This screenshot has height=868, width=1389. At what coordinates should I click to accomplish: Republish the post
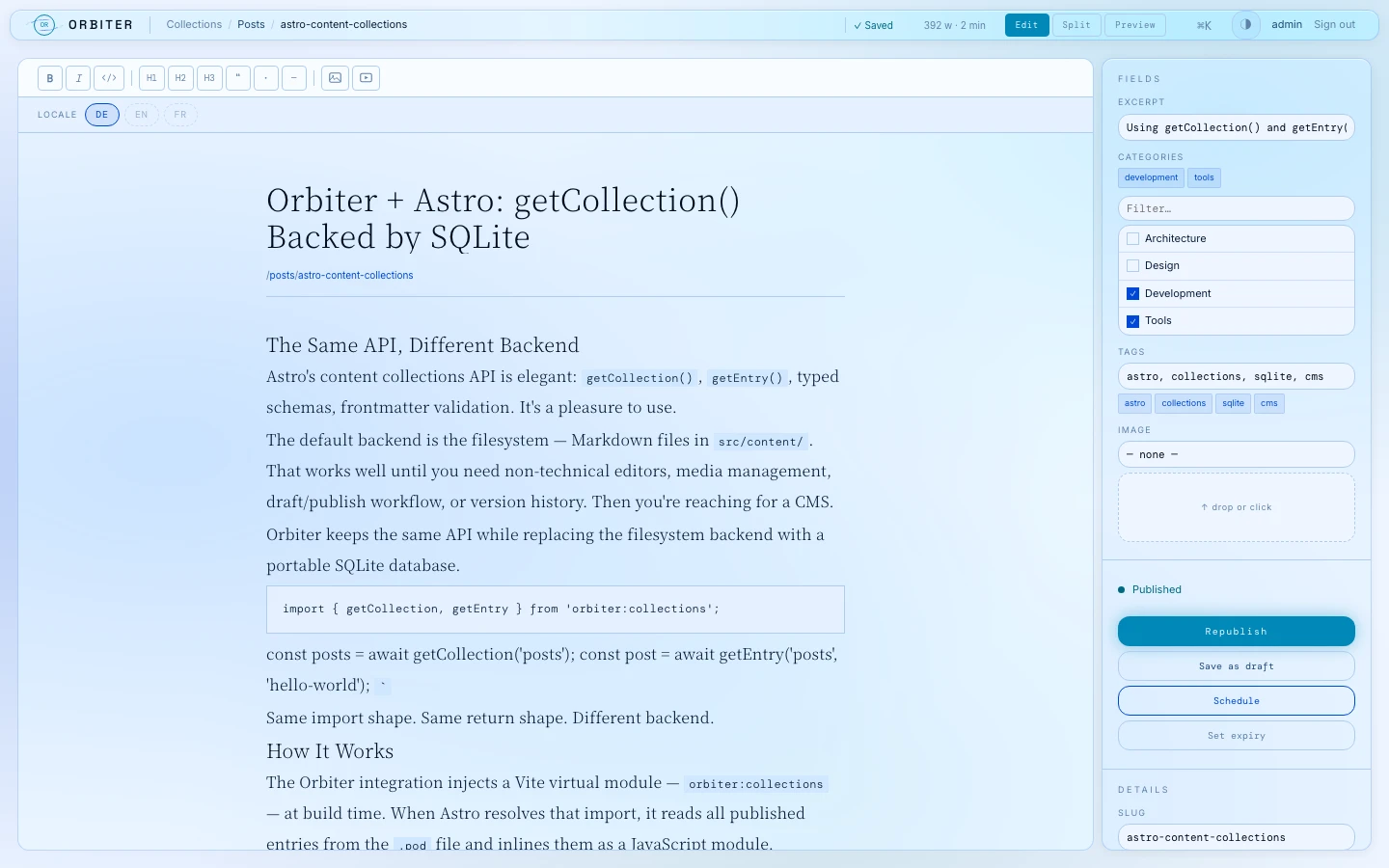(1237, 631)
